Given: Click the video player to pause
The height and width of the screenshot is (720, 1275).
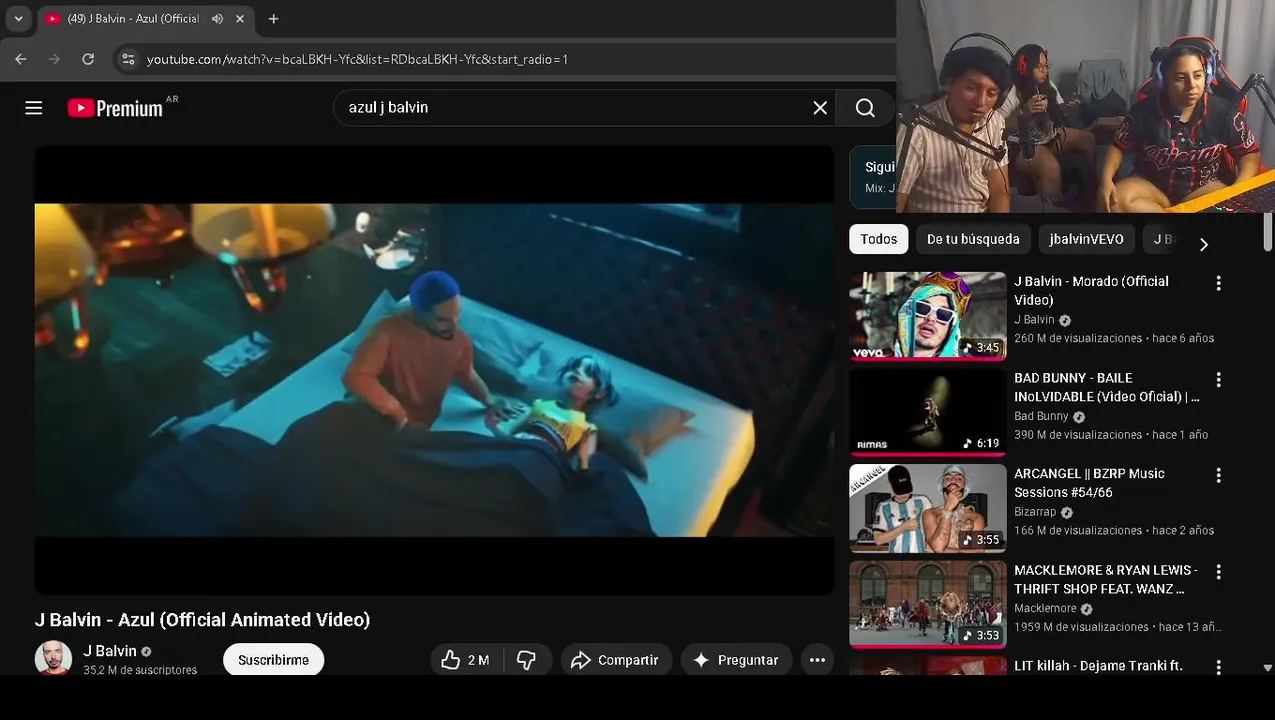Looking at the screenshot, I should click(434, 370).
